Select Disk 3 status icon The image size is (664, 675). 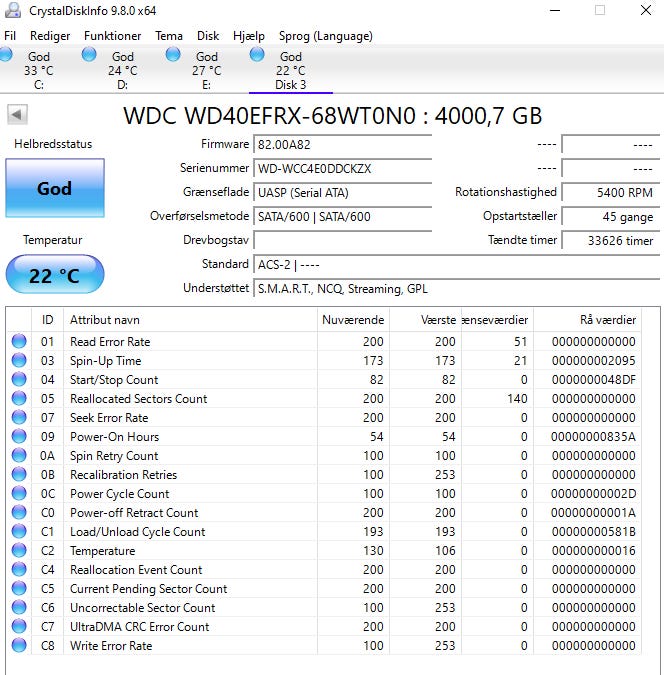tap(258, 54)
